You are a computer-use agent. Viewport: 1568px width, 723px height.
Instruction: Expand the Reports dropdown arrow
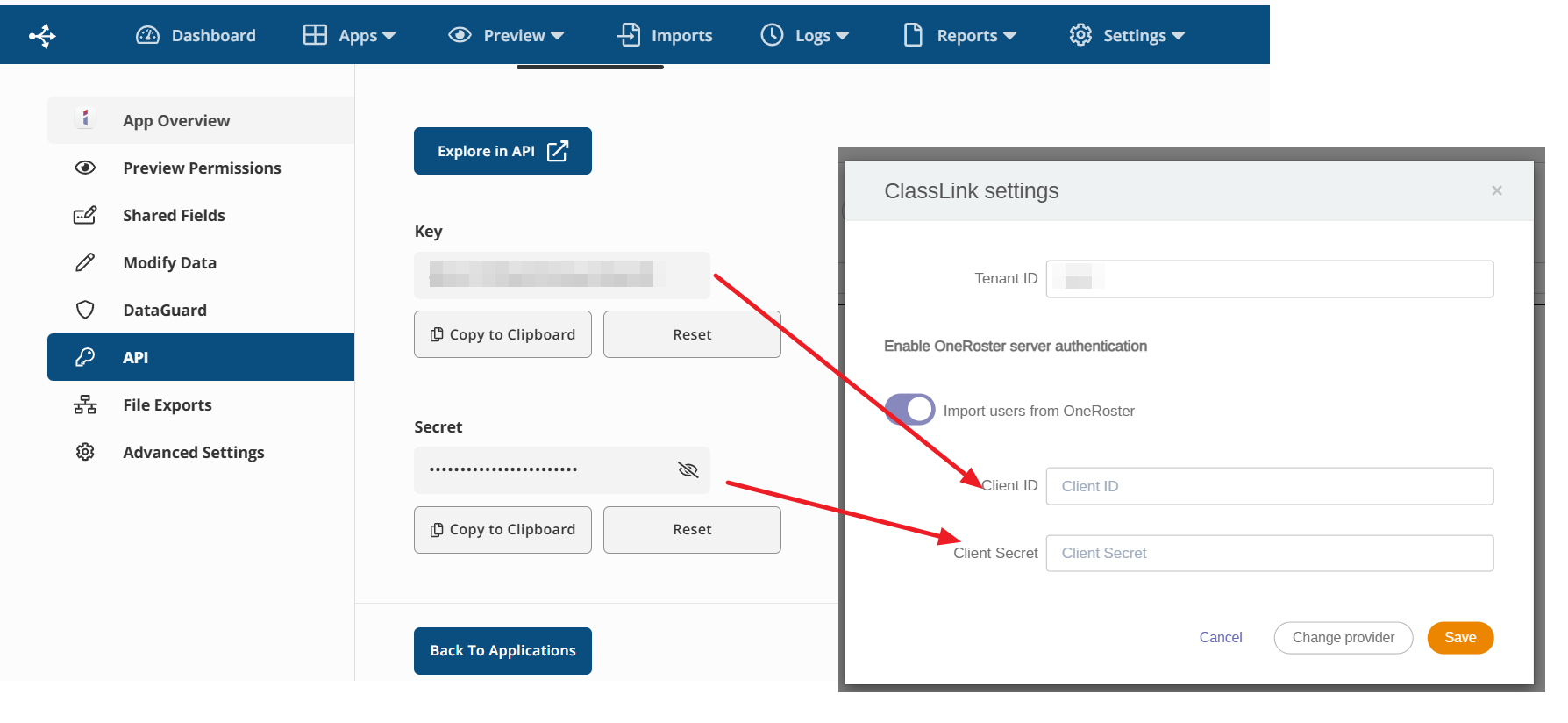[1009, 36]
